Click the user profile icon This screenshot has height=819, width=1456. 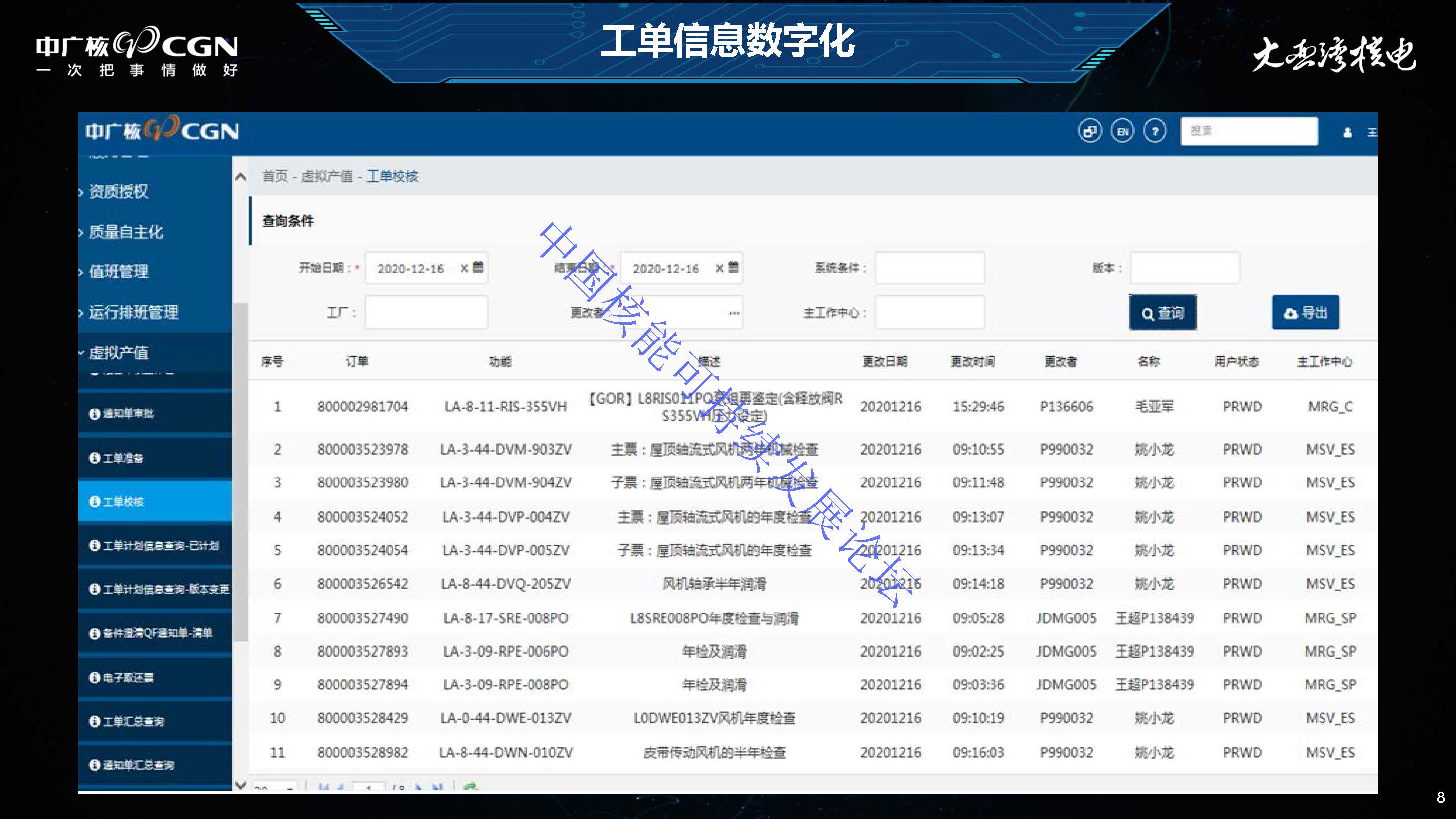tap(1347, 133)
